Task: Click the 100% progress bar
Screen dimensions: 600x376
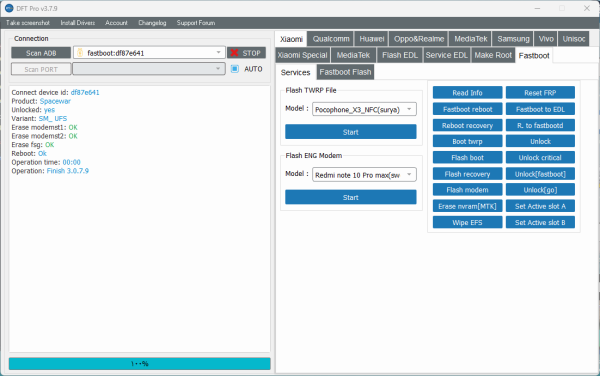Action: pos(140,363)
